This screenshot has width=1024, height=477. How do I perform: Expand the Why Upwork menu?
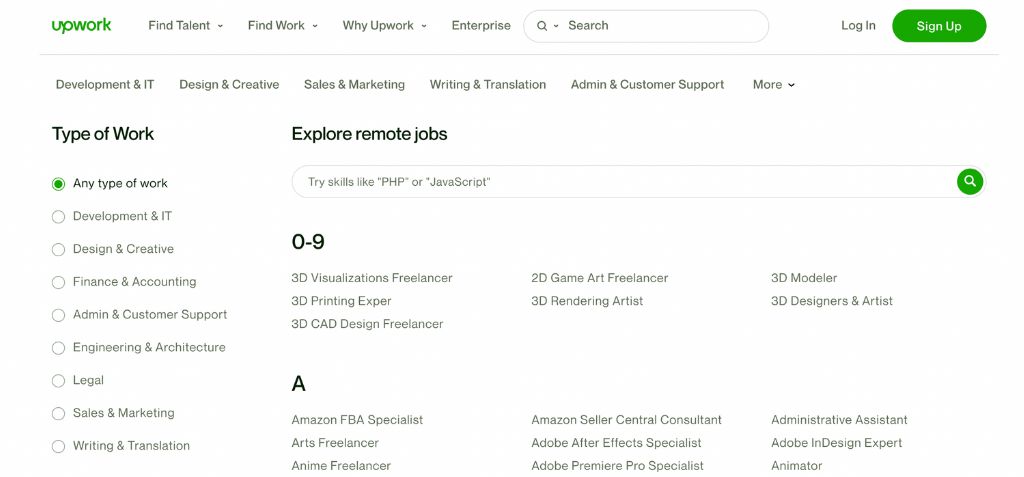click(384, 26)
